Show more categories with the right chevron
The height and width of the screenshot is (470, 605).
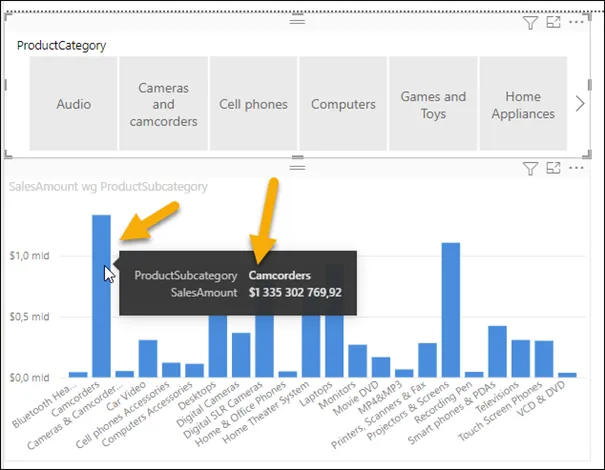(581, 104)
